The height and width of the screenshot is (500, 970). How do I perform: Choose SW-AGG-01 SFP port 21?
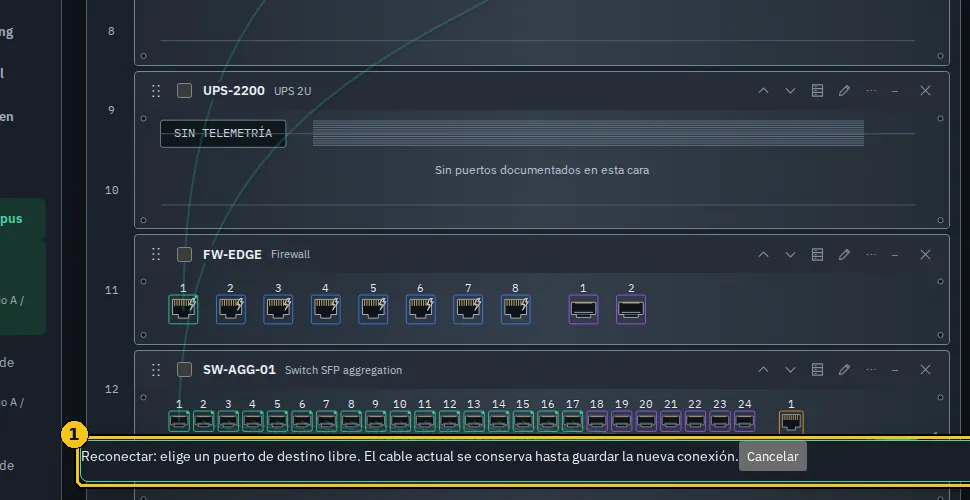671,421
